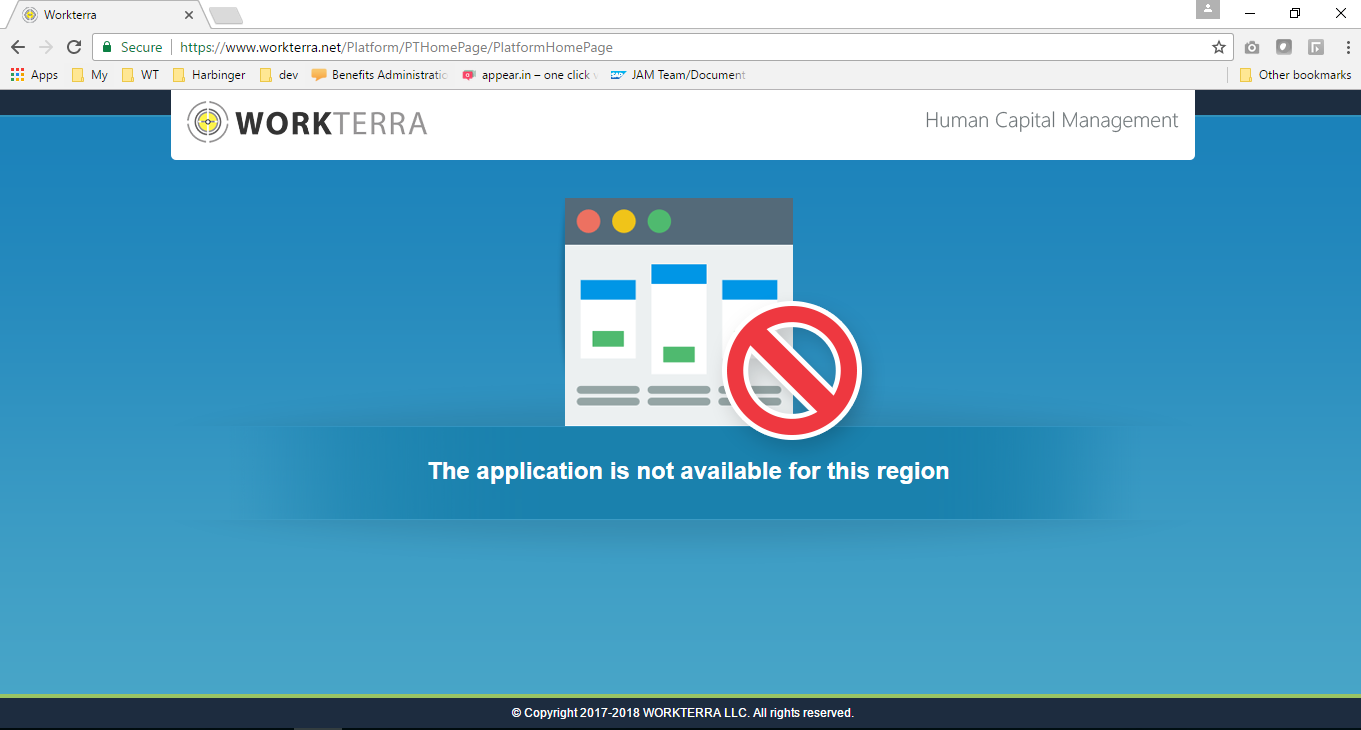The image size is (1361, 730).
Task: Open the WT bookmarks folder
Action: pos(140,75)
